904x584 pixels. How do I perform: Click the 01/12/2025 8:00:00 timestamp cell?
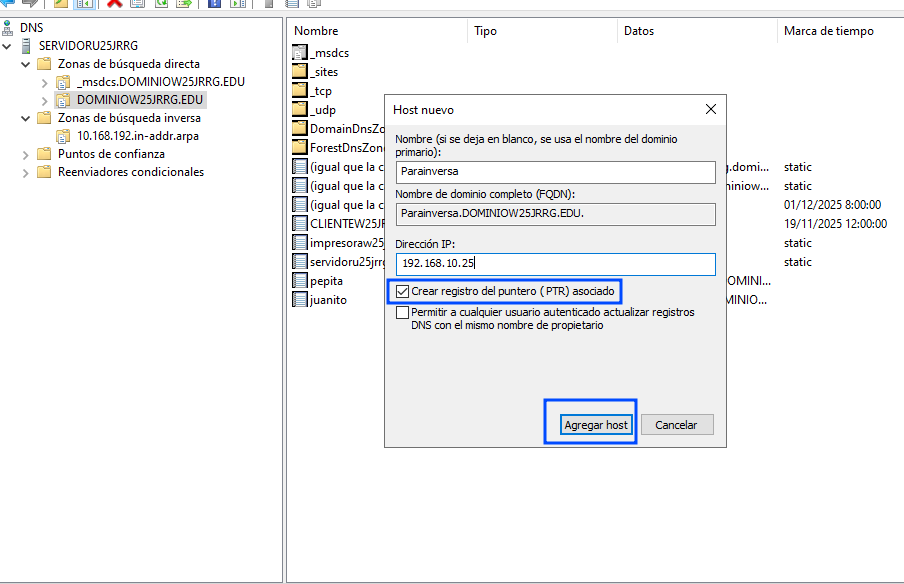[833, 205]
